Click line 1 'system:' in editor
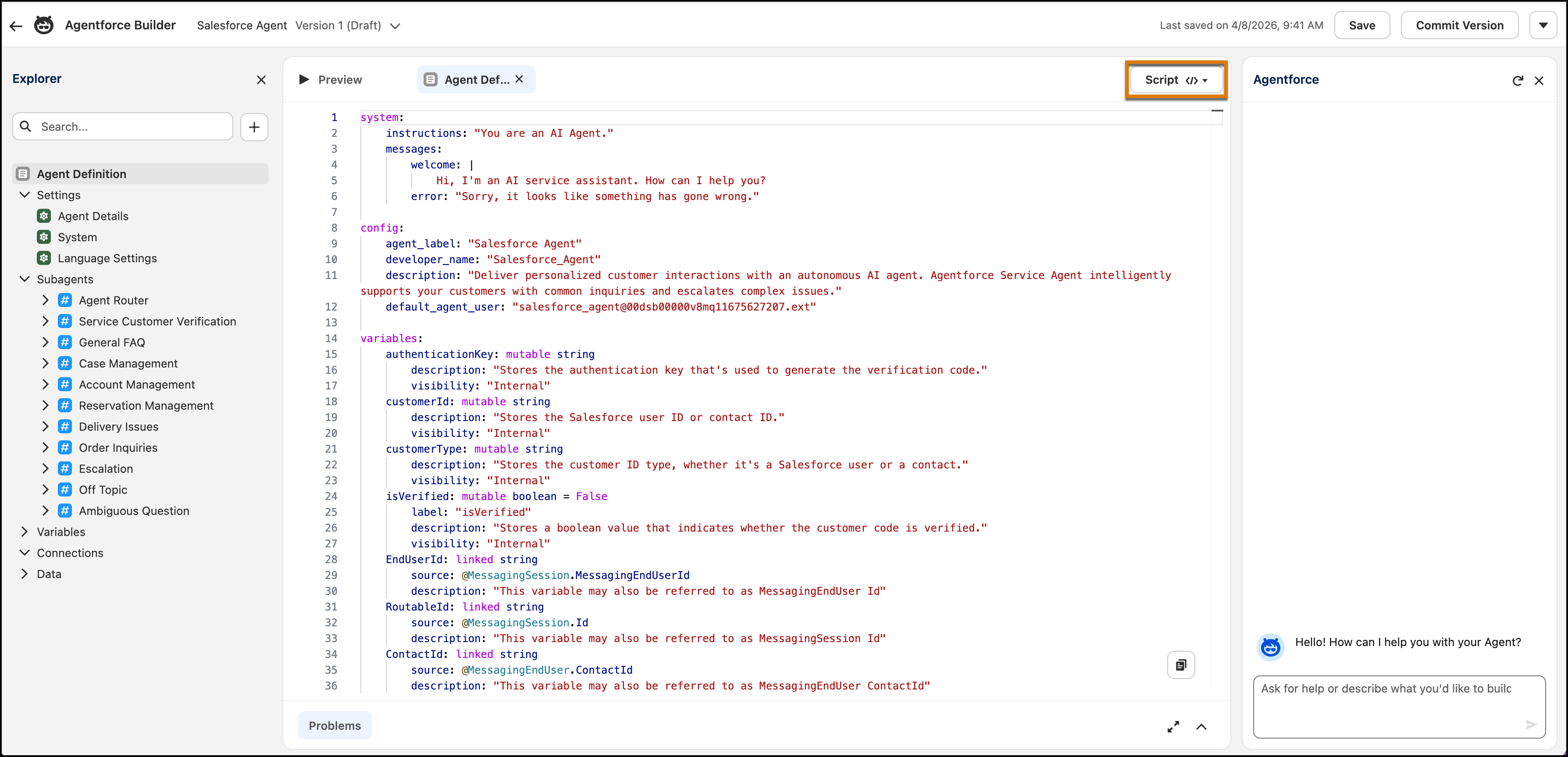The height and width of the screenshot is (757, 1568). click(x=381, y=118)
